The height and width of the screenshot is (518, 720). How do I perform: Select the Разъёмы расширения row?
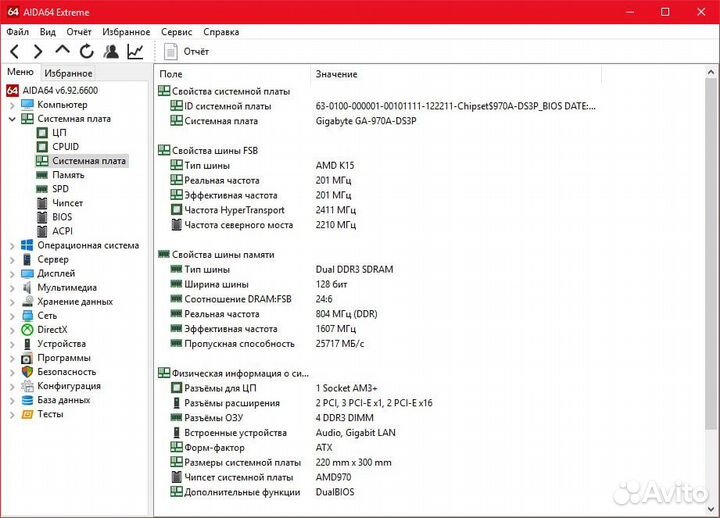coord(301,403)
